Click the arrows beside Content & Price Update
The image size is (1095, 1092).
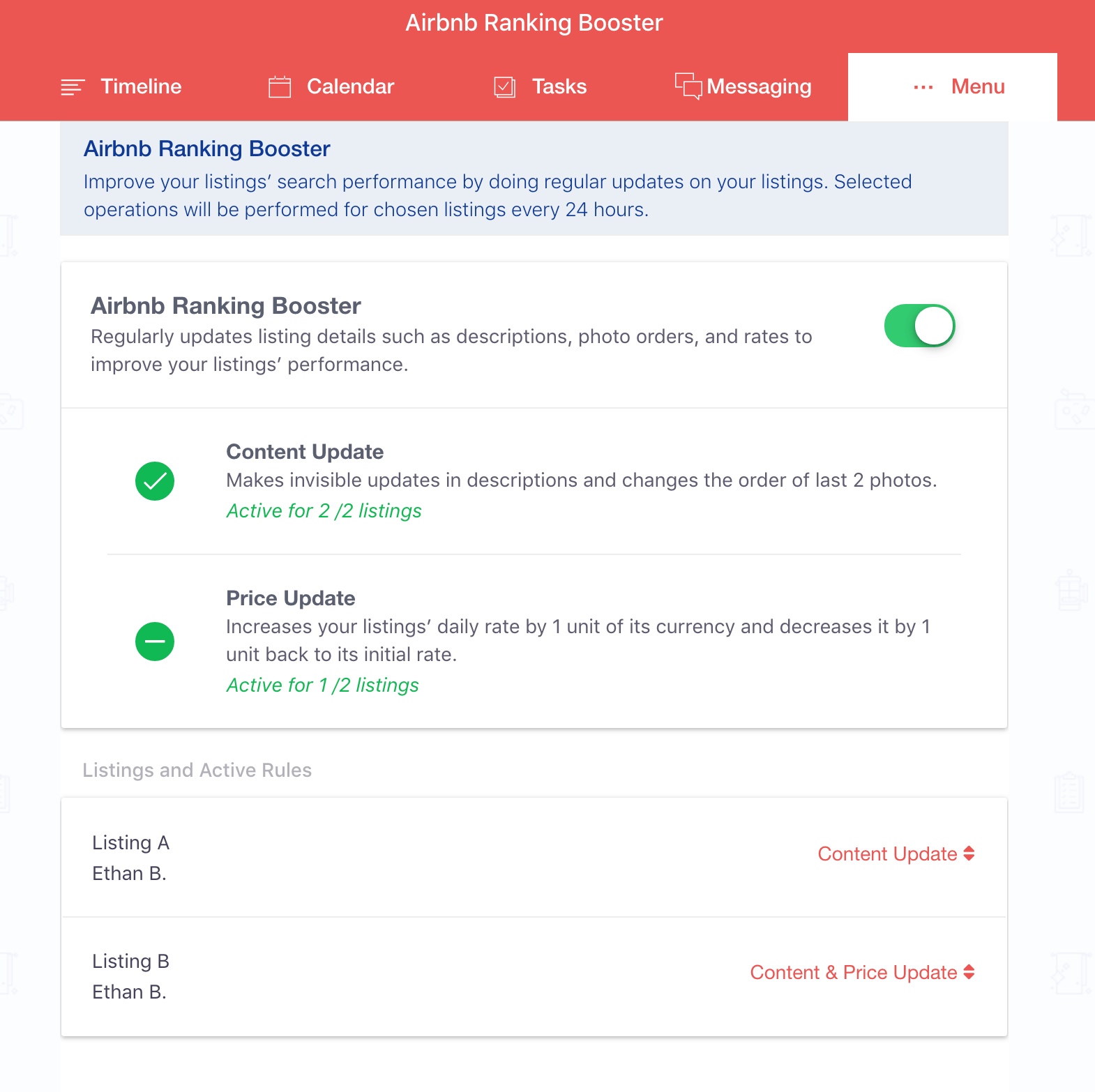pos(969,972)
